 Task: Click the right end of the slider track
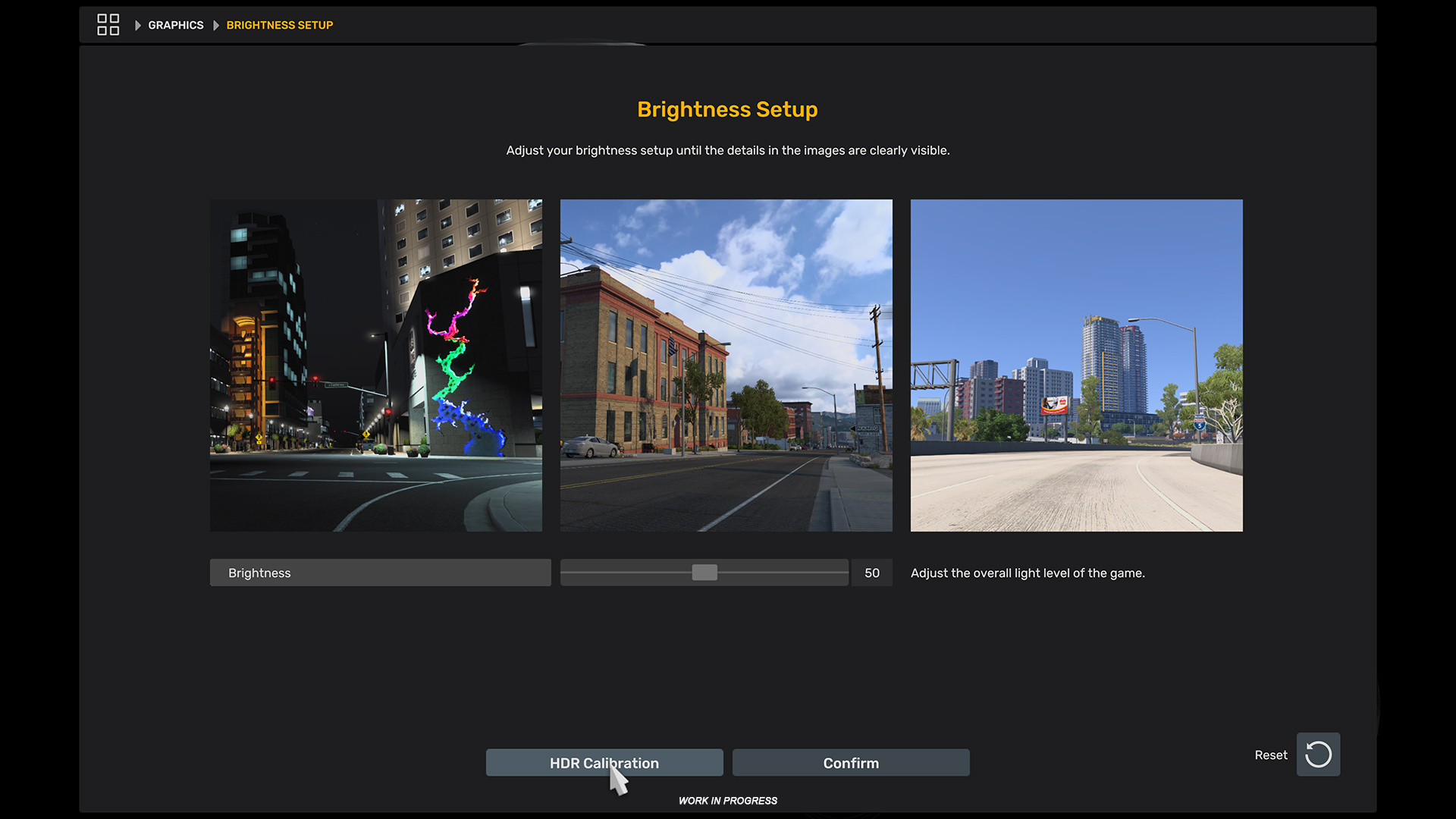[843, 573]
